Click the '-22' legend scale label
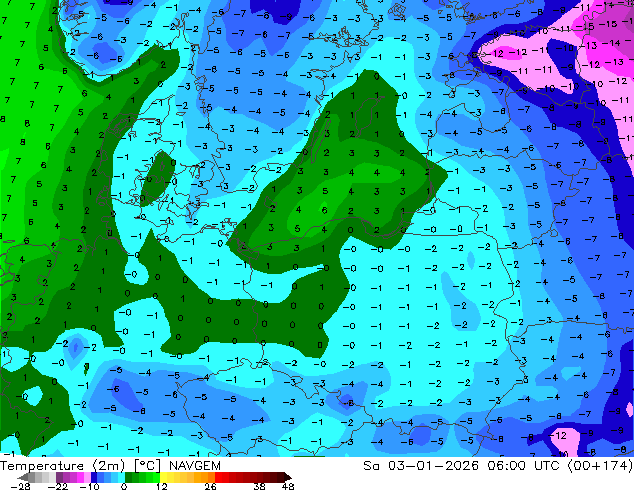The width and height of the screenshot is (634, 490). [58, 486]
